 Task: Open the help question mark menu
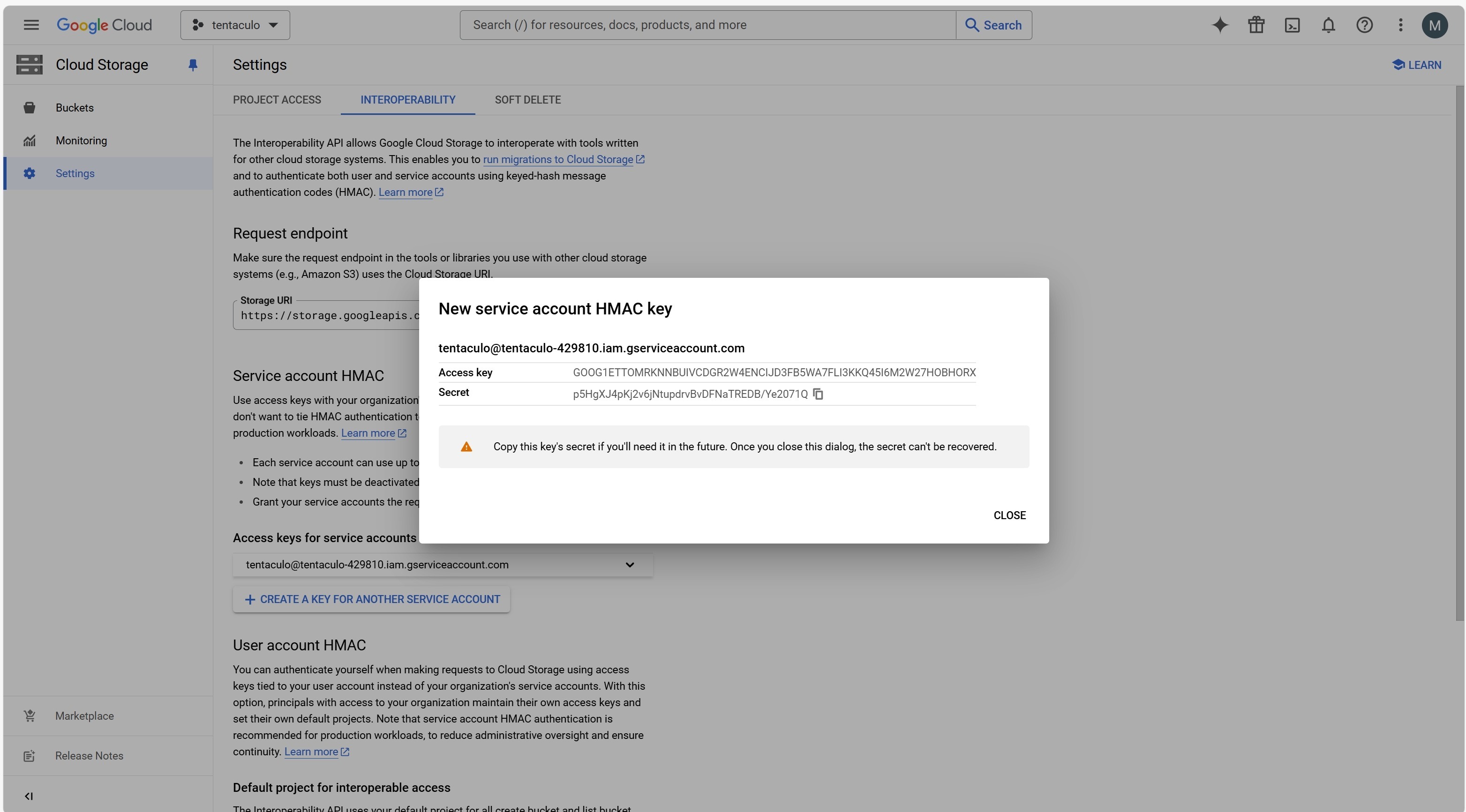(x=1364, y=25)
